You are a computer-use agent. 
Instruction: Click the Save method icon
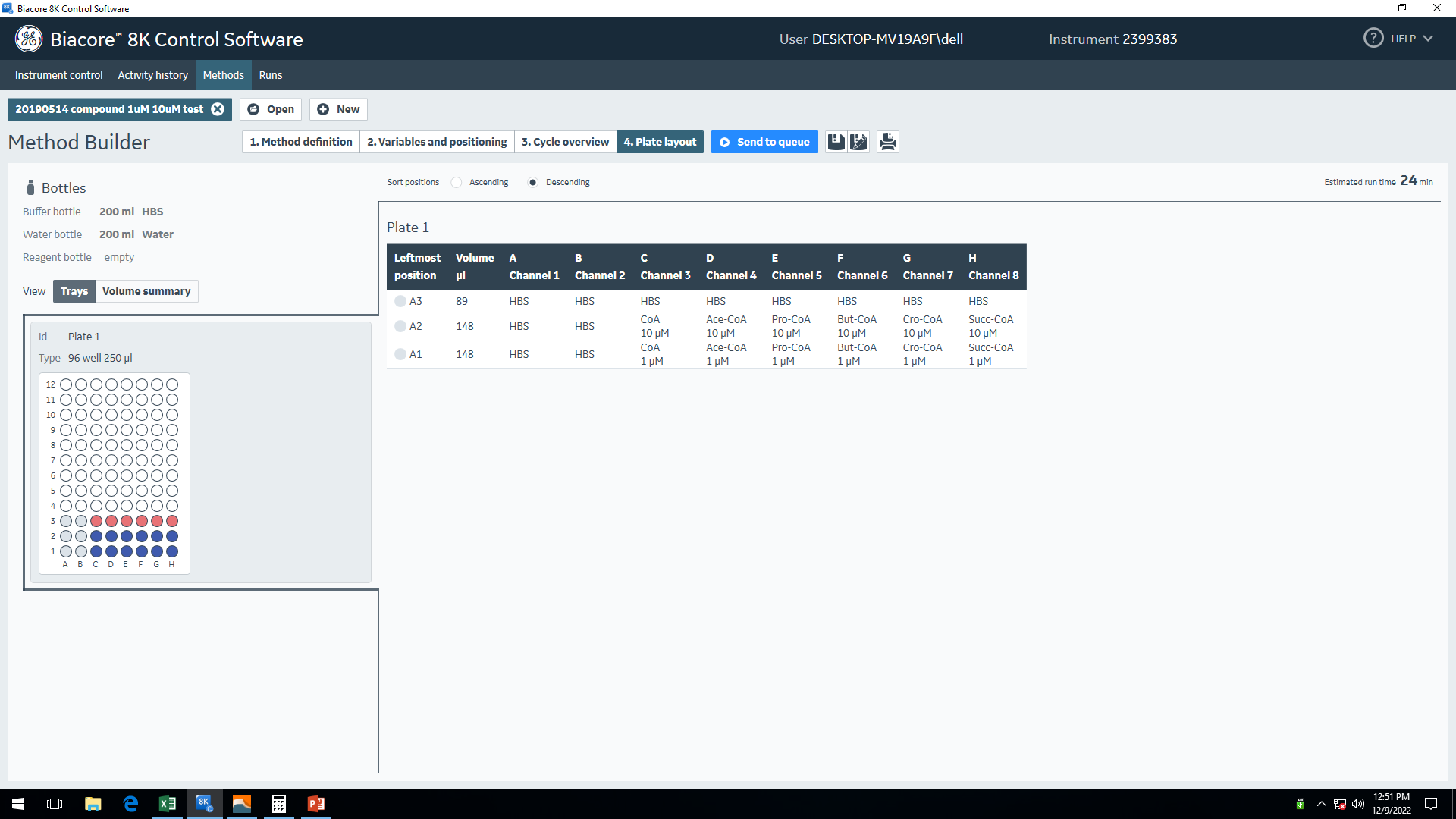(836, 142)
